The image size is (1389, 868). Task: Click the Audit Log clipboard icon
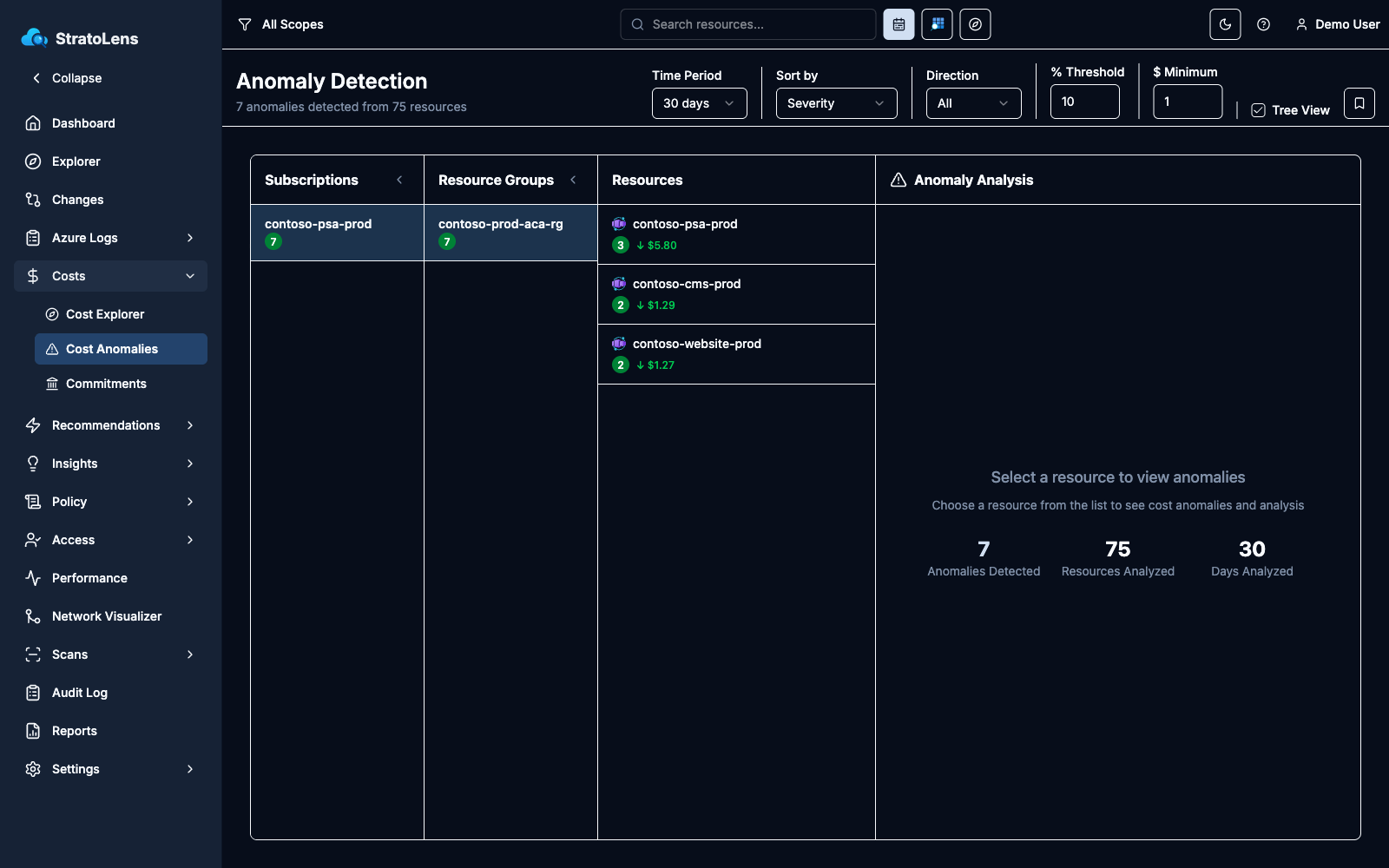33,693
